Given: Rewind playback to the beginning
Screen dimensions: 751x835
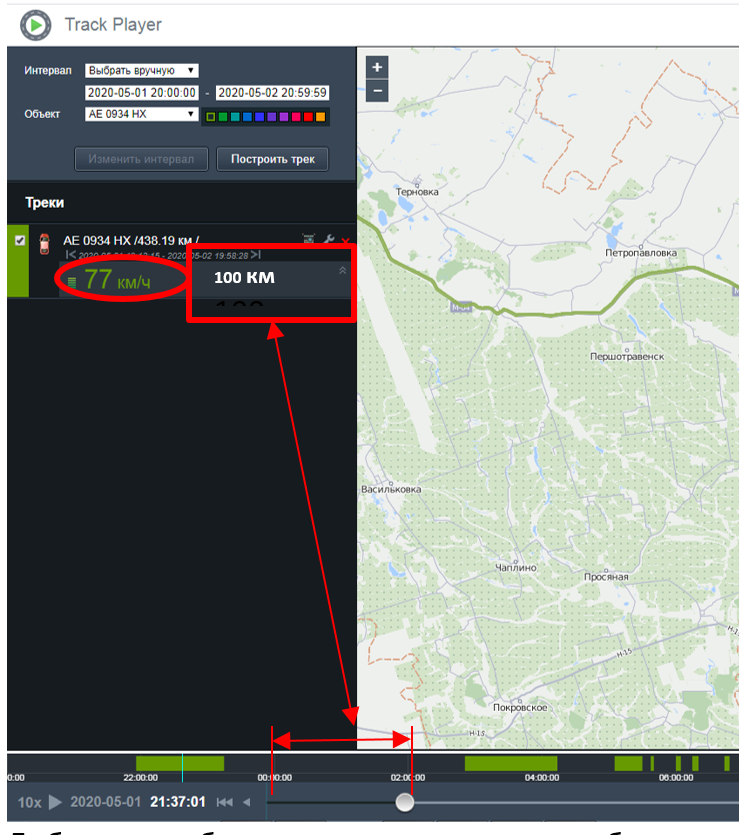Looking at the screenshot, I should (222, 802).
